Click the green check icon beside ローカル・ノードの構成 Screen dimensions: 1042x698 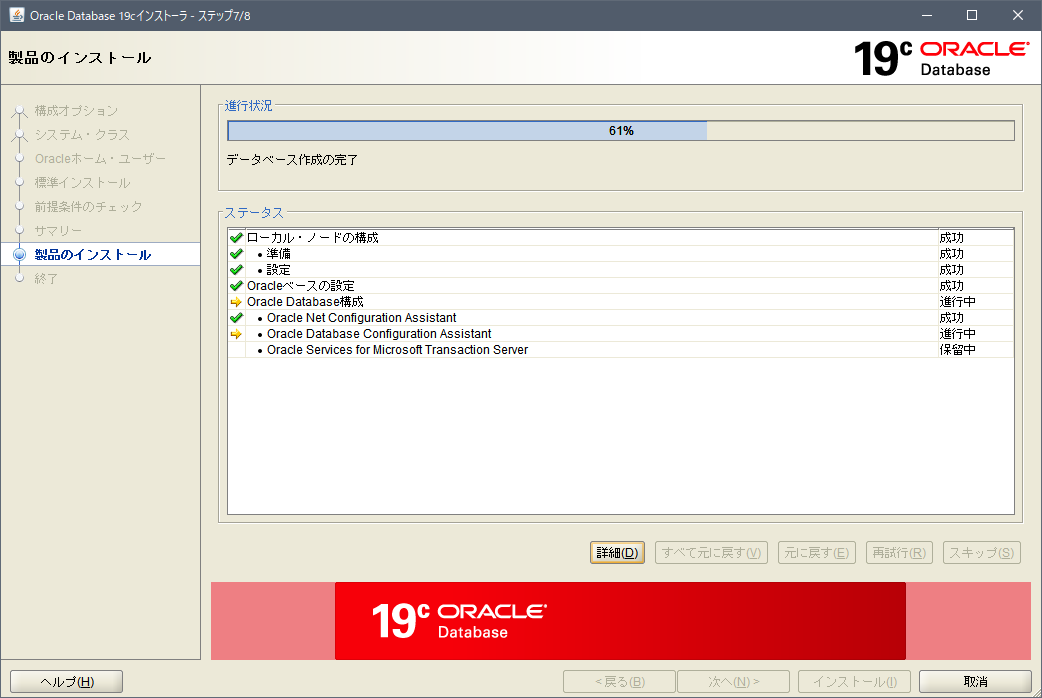[236, 237]
